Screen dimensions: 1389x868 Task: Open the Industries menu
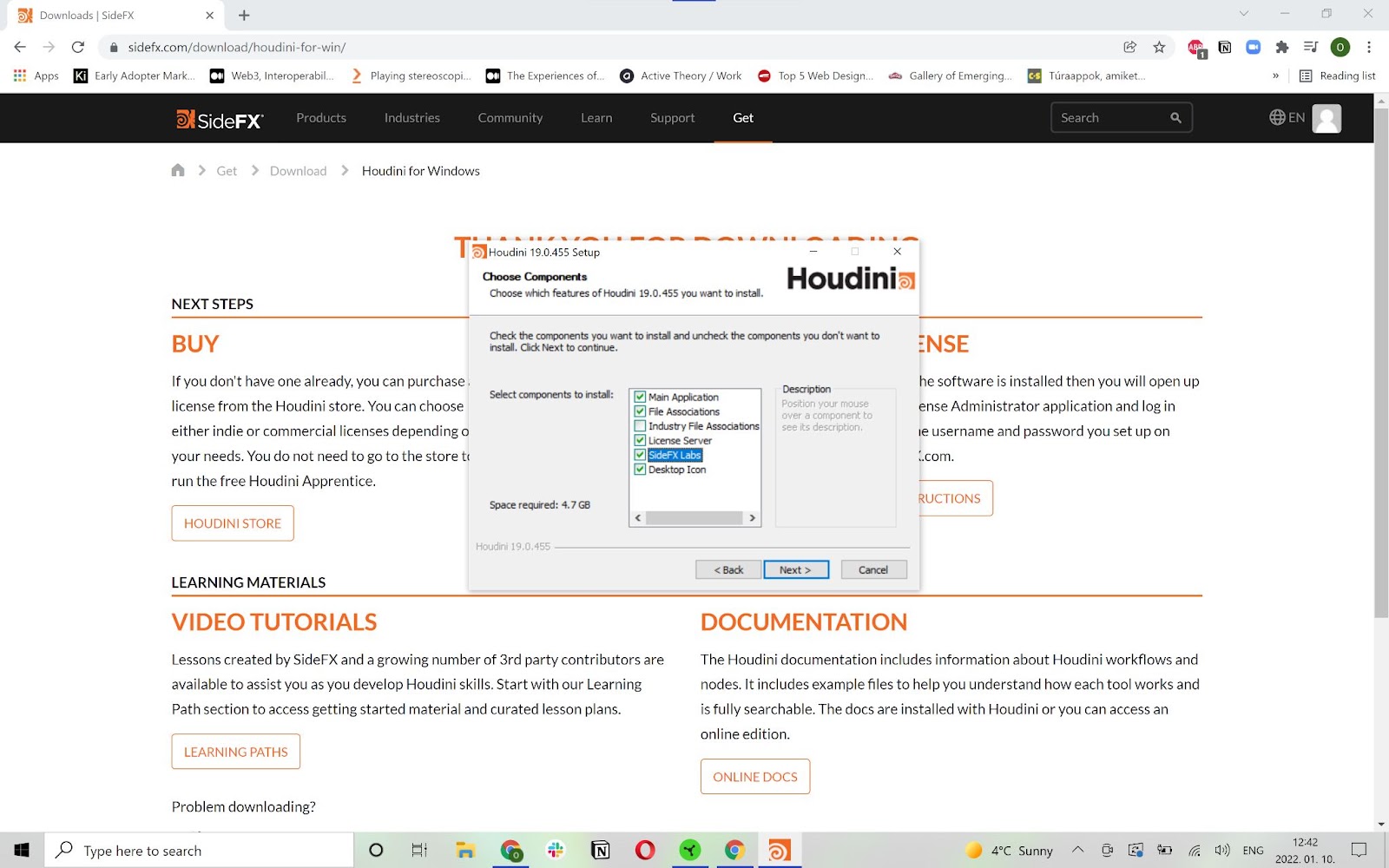pos(412,118)
